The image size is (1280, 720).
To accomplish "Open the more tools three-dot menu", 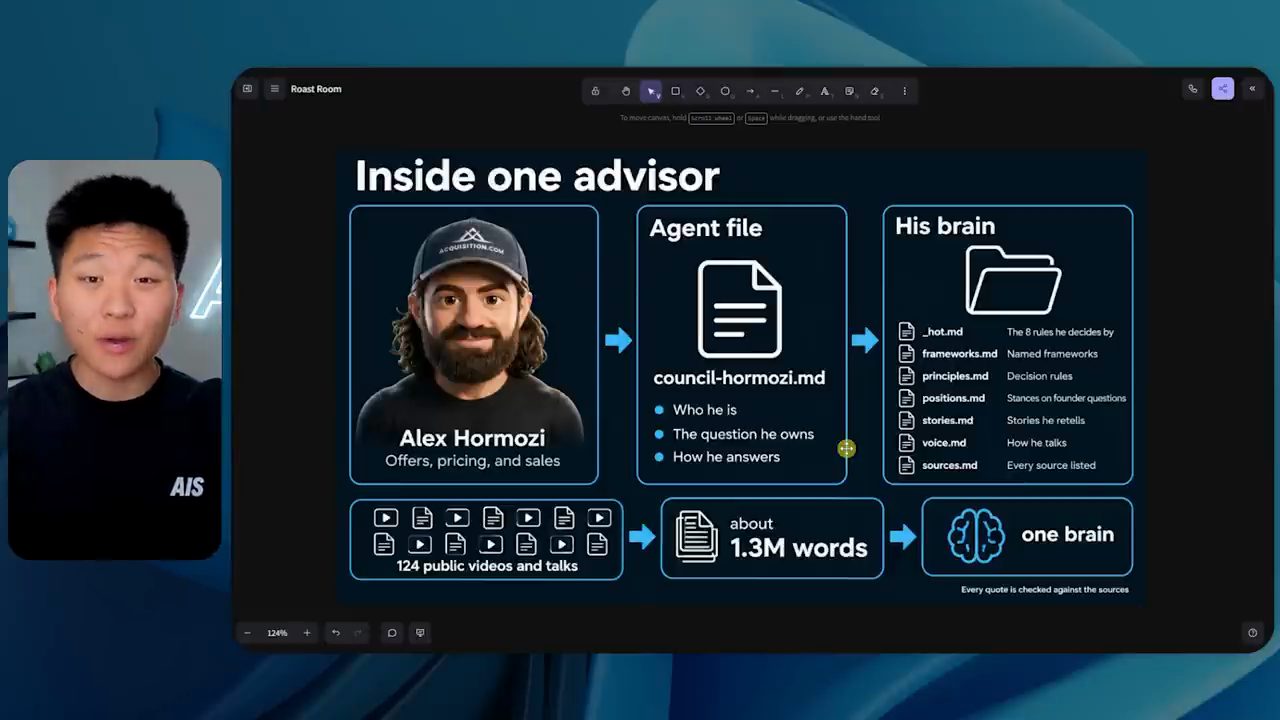I will tap(904, 91).
